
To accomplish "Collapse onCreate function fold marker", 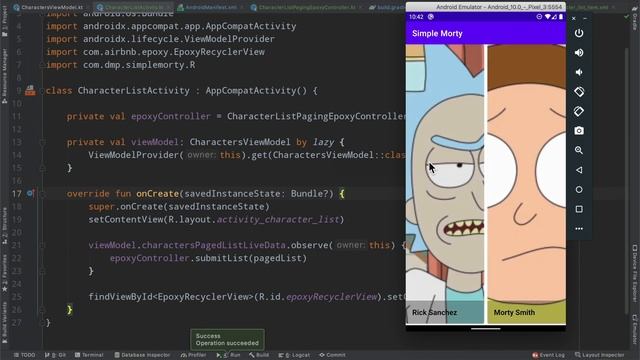I will (42, 193).
